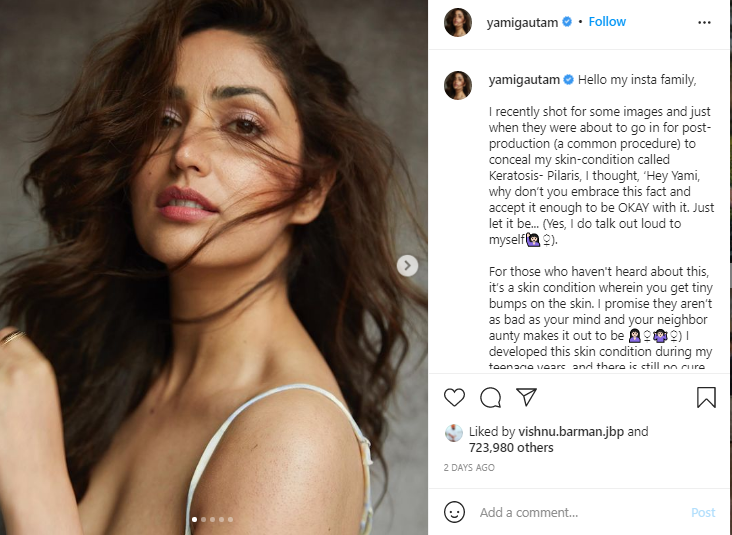Image resolution: width=732 pixels, height=535 pixels.
Task: Open yamigautam profile picture in header
Action: pyautogui.click(x=457, y=22)
